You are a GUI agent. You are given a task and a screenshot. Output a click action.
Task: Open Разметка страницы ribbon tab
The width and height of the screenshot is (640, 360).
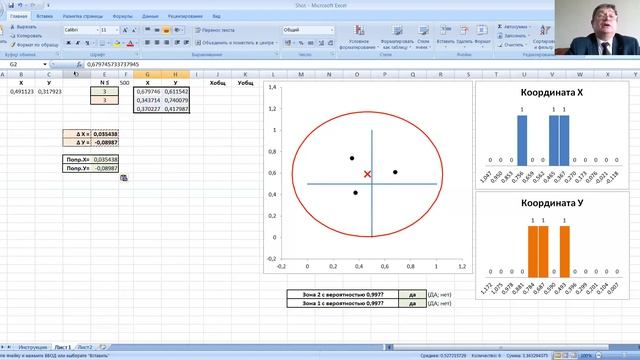83,16
